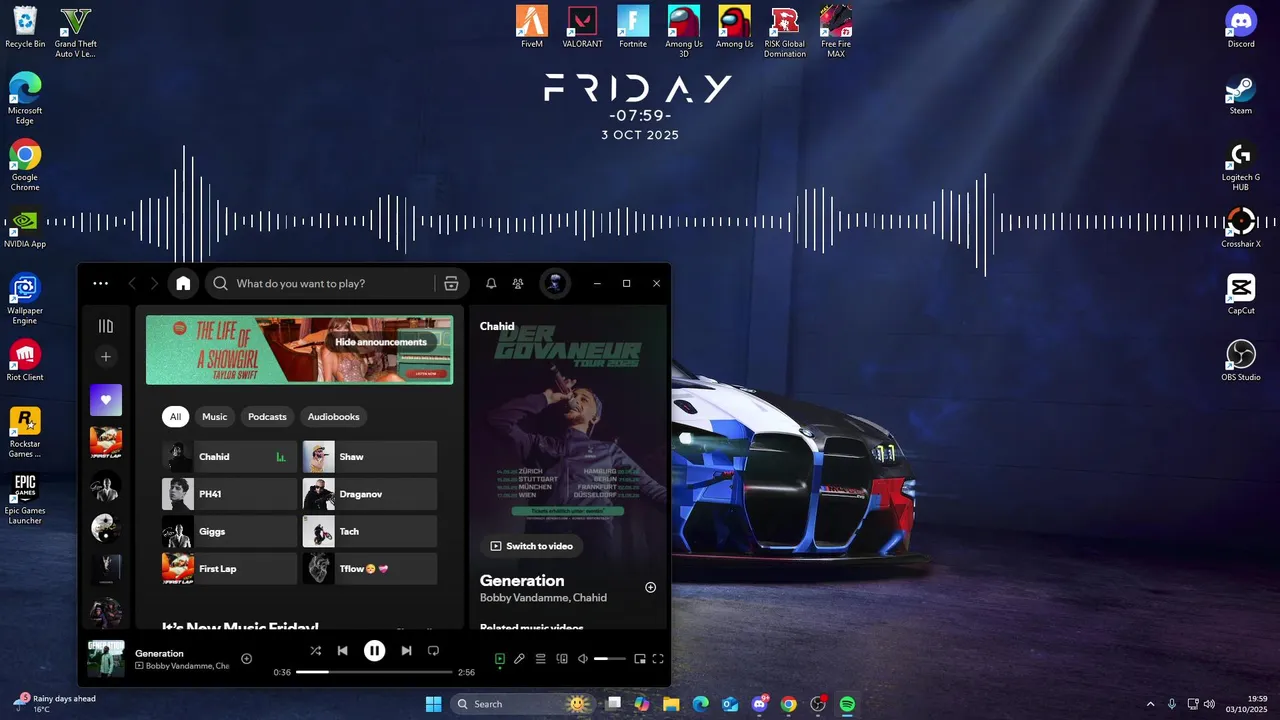The image size is (1280, 720).
Task: Click Switch to video button
Action: click(531, 546)
